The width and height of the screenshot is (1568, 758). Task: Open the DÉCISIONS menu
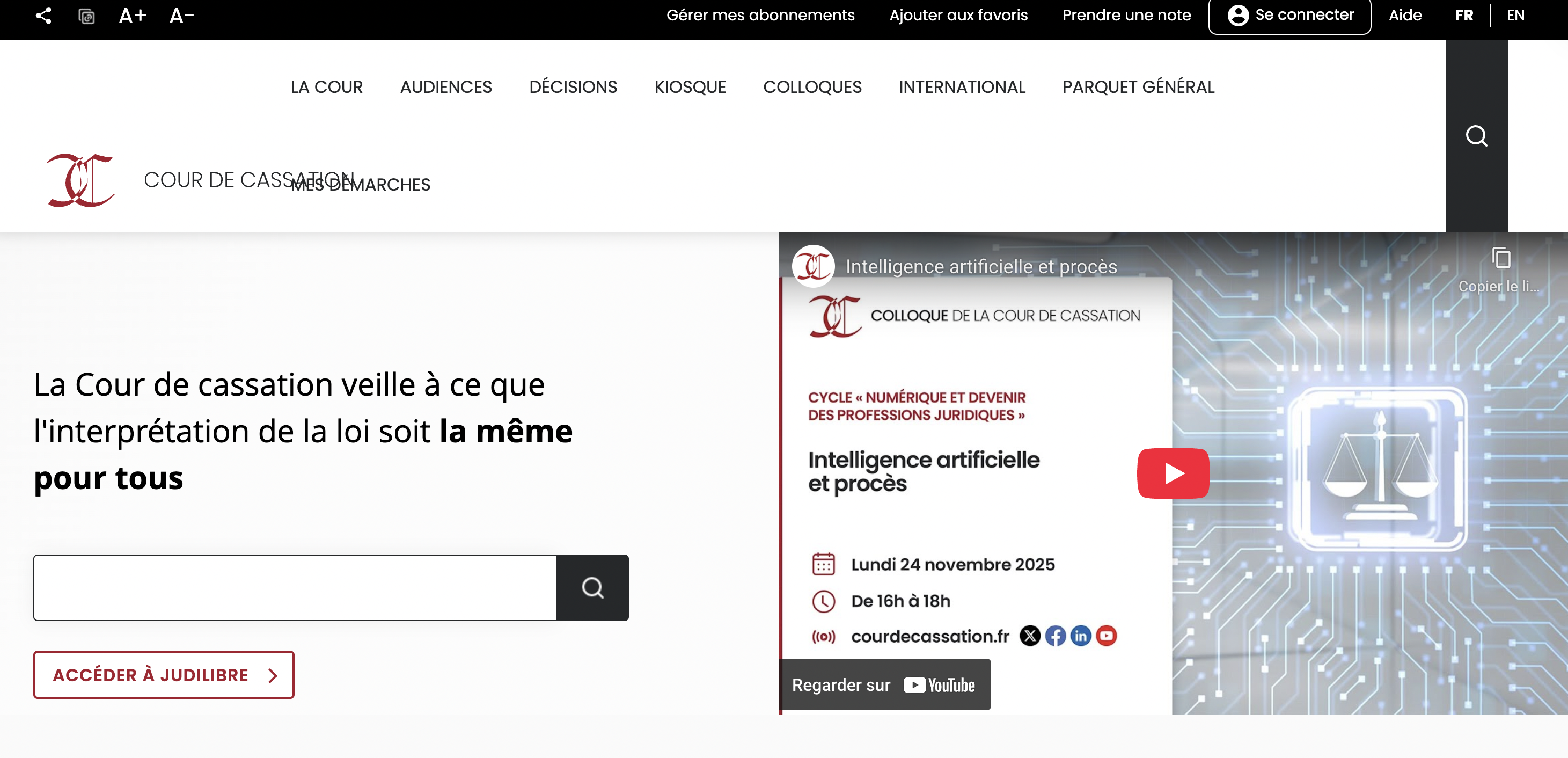(573, 87)
